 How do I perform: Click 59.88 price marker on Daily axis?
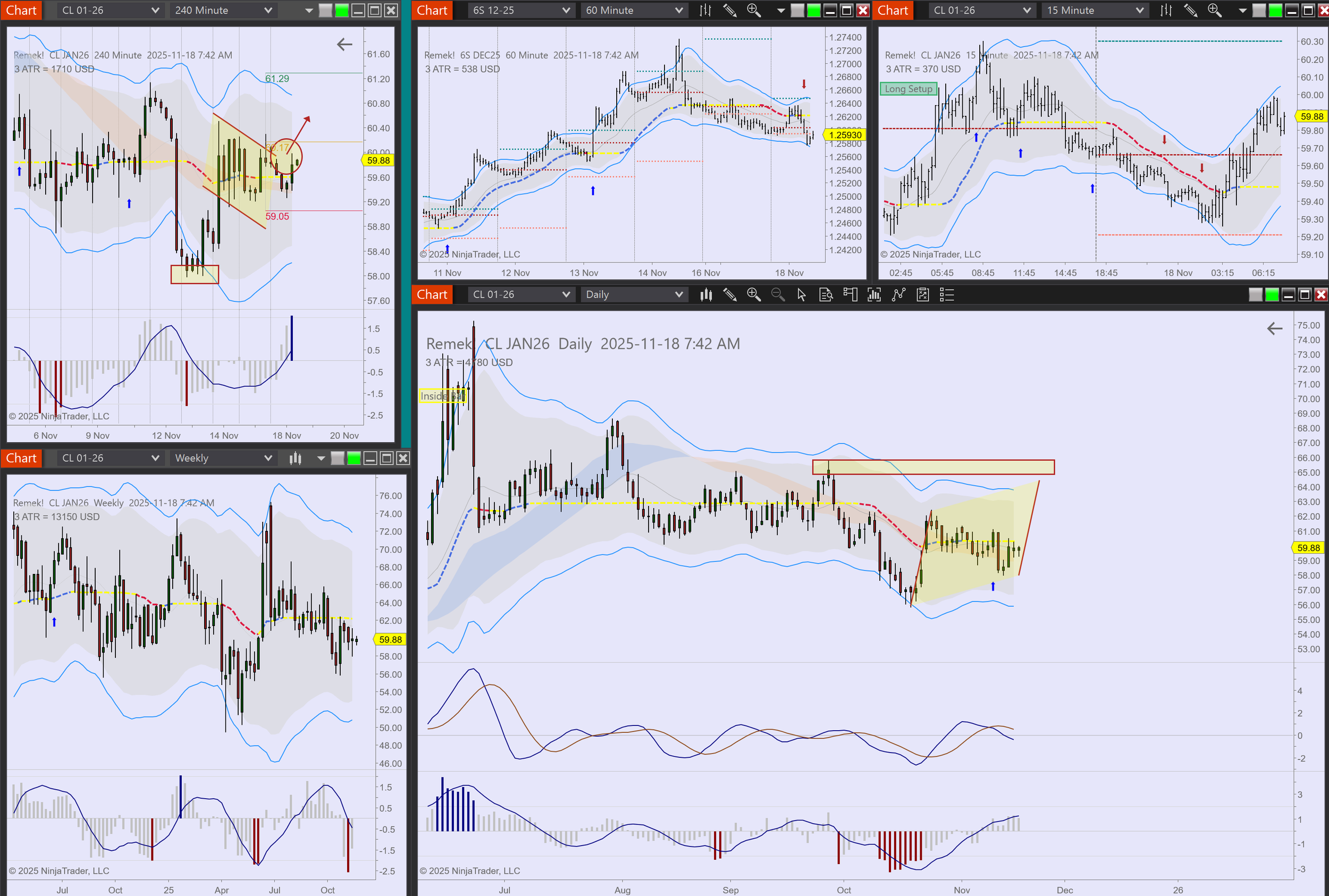point(1308,547)
